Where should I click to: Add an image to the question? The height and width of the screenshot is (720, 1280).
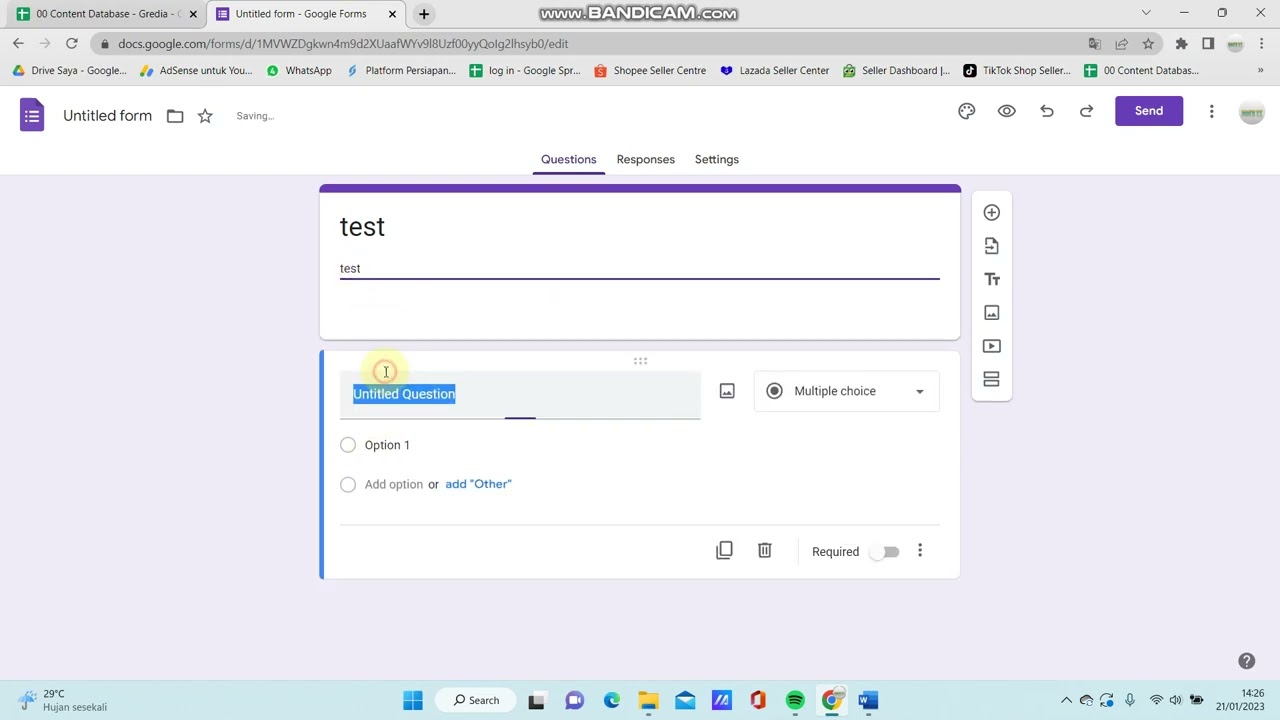tap(727, 391)
